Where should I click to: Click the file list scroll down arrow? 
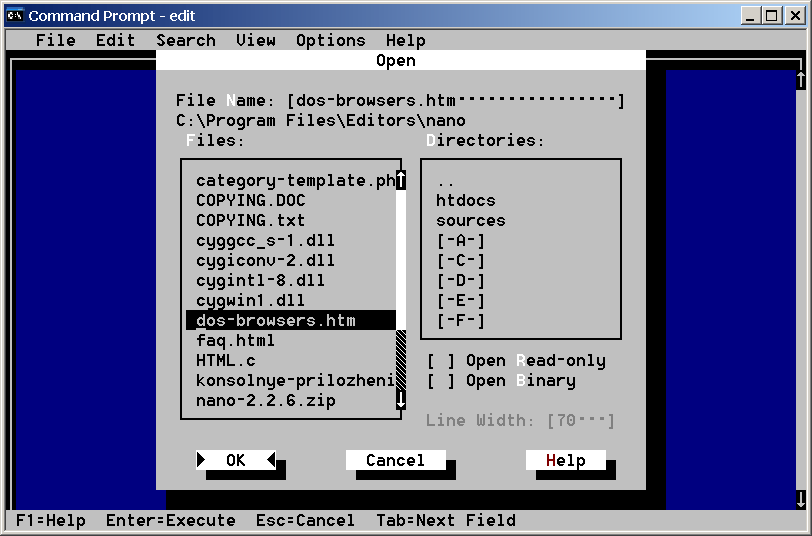(x=401, y=400)
